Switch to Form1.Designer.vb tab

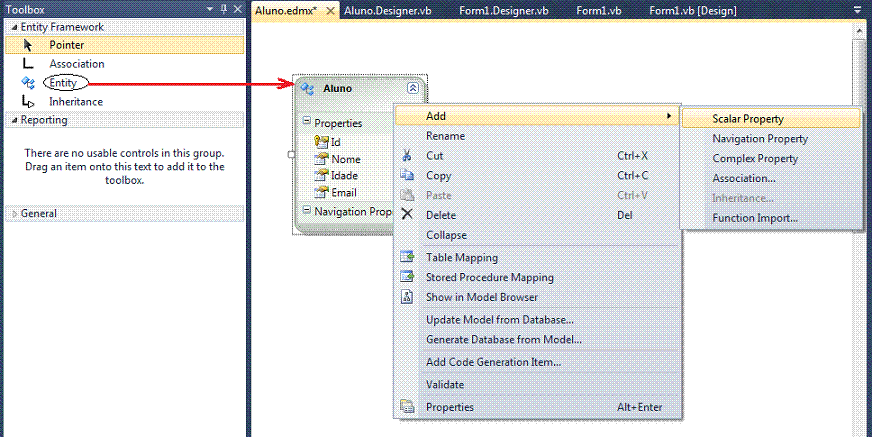[x=503, y=11]
